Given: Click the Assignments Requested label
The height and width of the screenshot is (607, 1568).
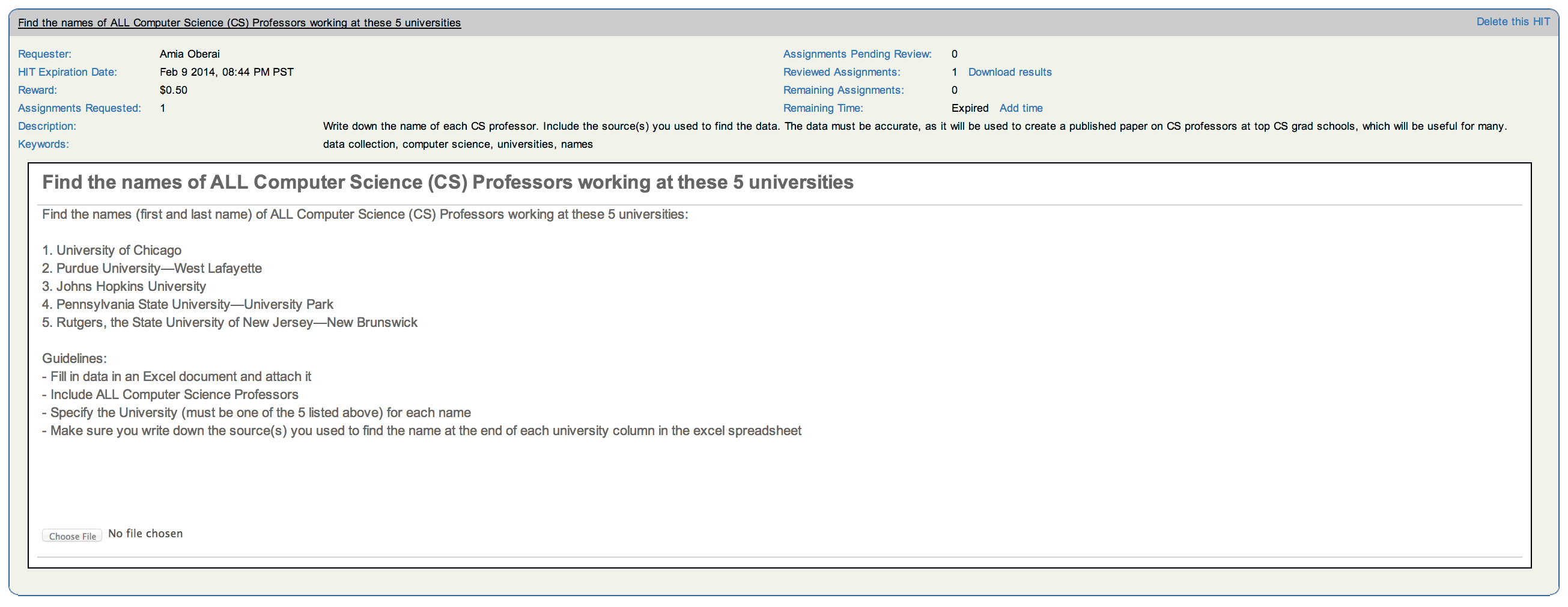Looking at the screenshot, I should [x=79, y=108].
